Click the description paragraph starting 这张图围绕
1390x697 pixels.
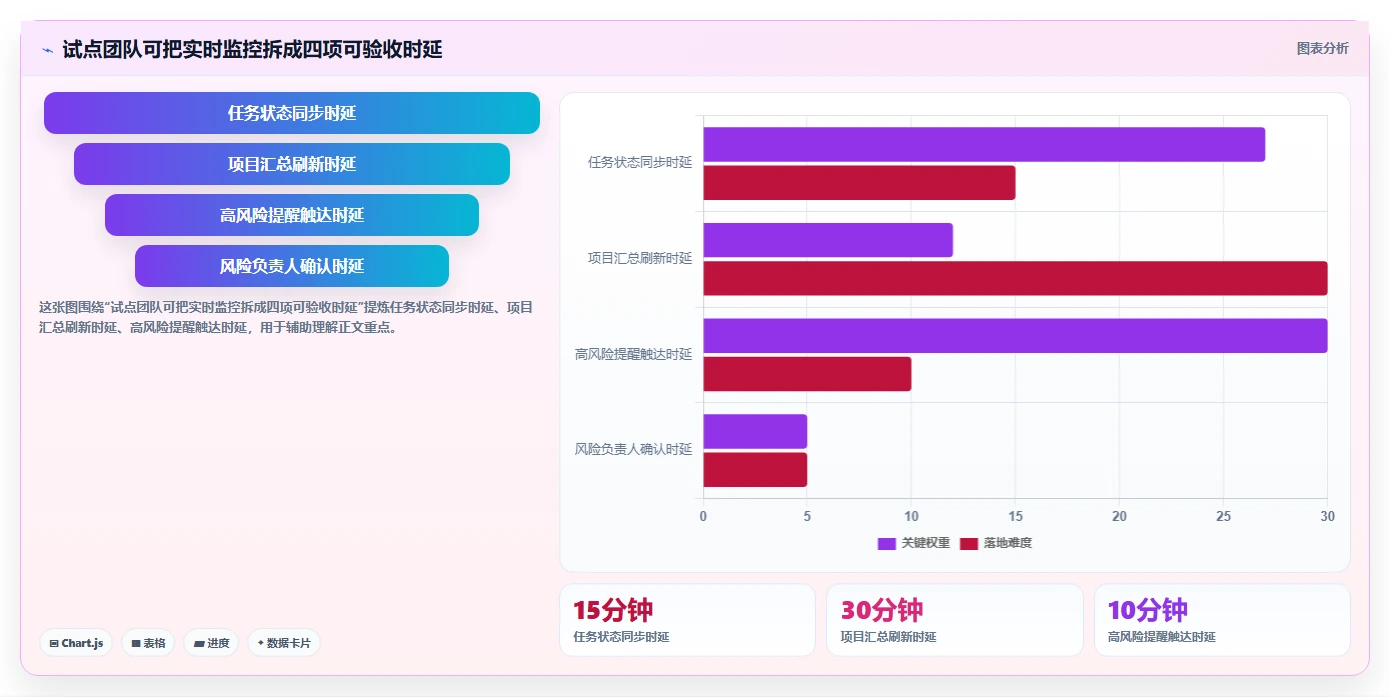coord(286,317)
